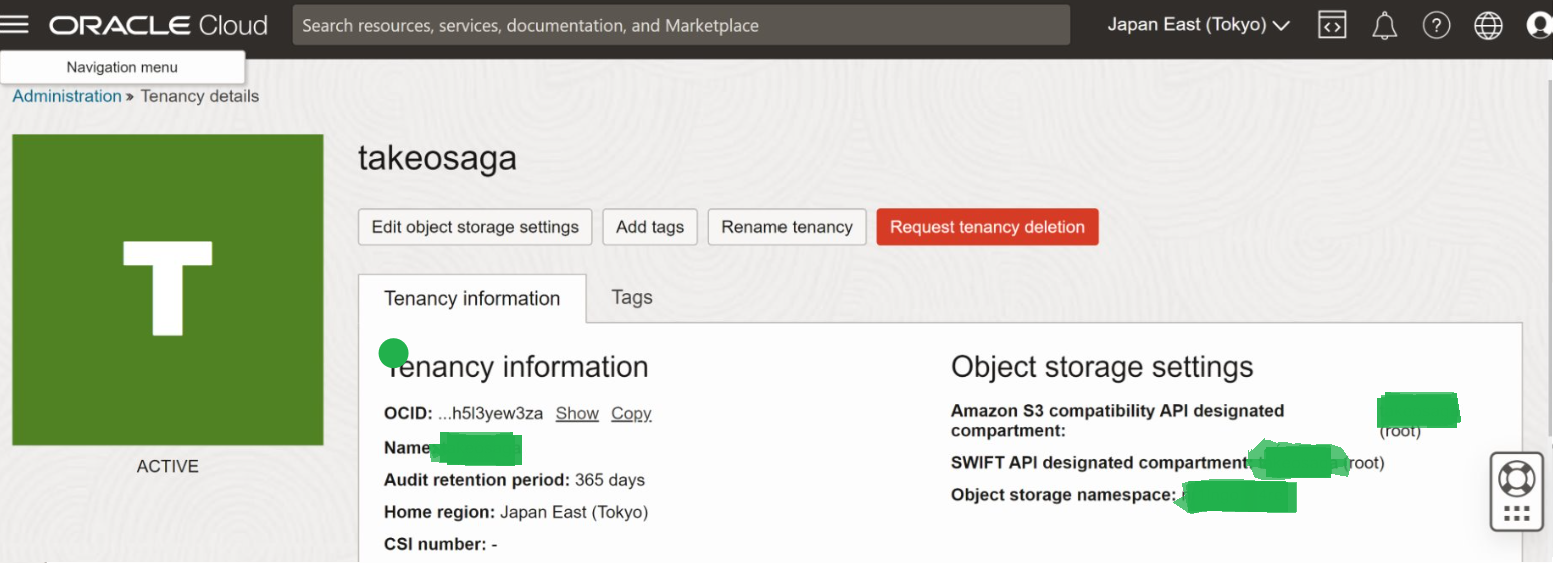Focus the search resources and services field

point(680,25)
